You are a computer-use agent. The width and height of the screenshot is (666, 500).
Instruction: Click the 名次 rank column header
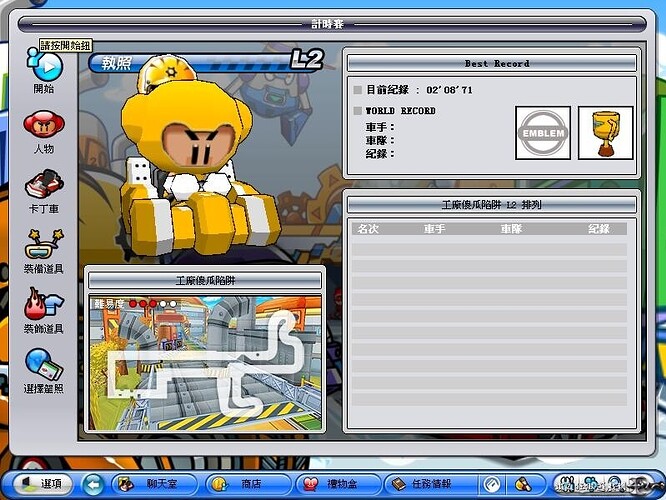(368, 229)
